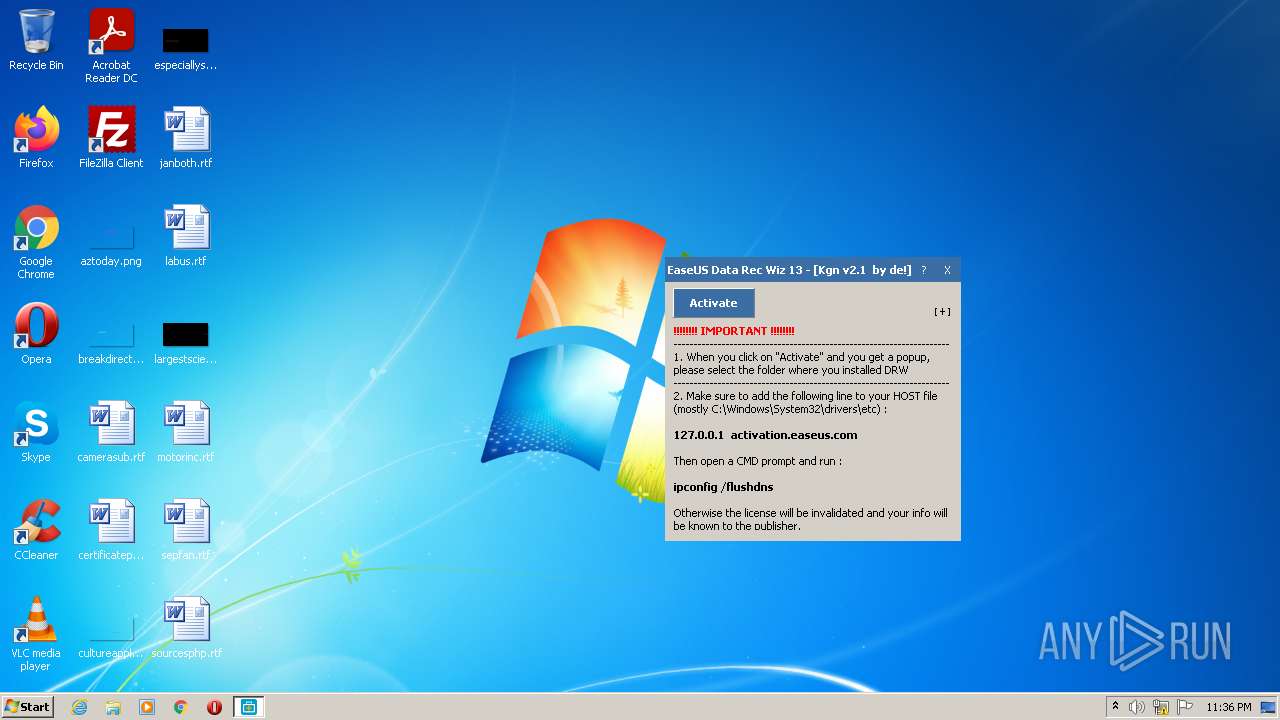Launch Opera desktop shortcut

(x=36, y=333)
